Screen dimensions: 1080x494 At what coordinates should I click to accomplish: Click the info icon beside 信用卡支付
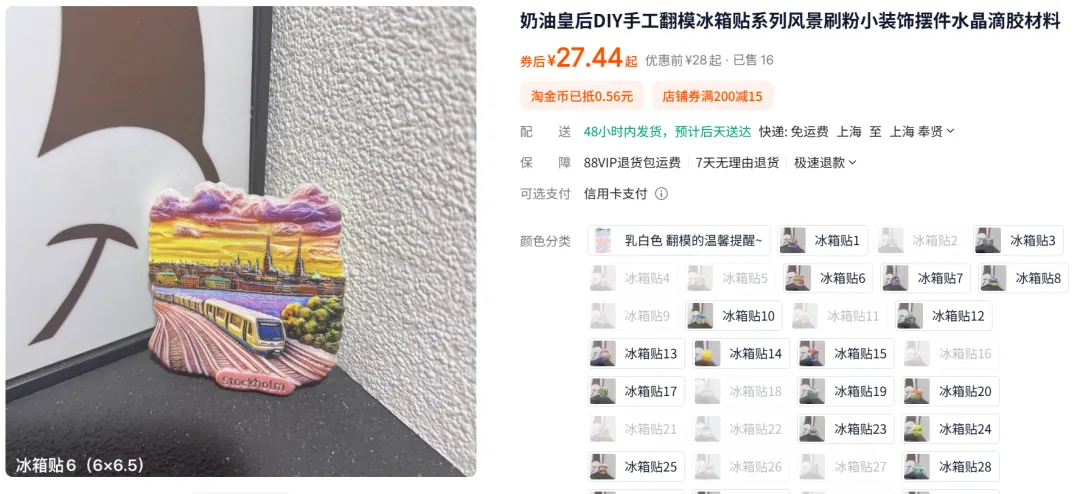click(x=661, y=194)
